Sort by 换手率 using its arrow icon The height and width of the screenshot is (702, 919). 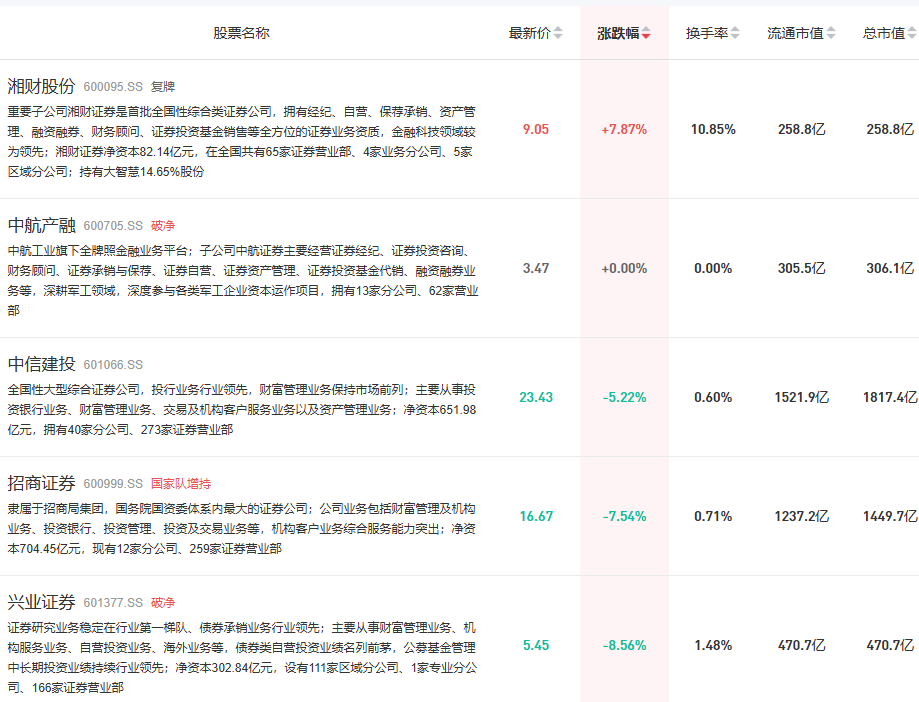[x=735, y=33]
